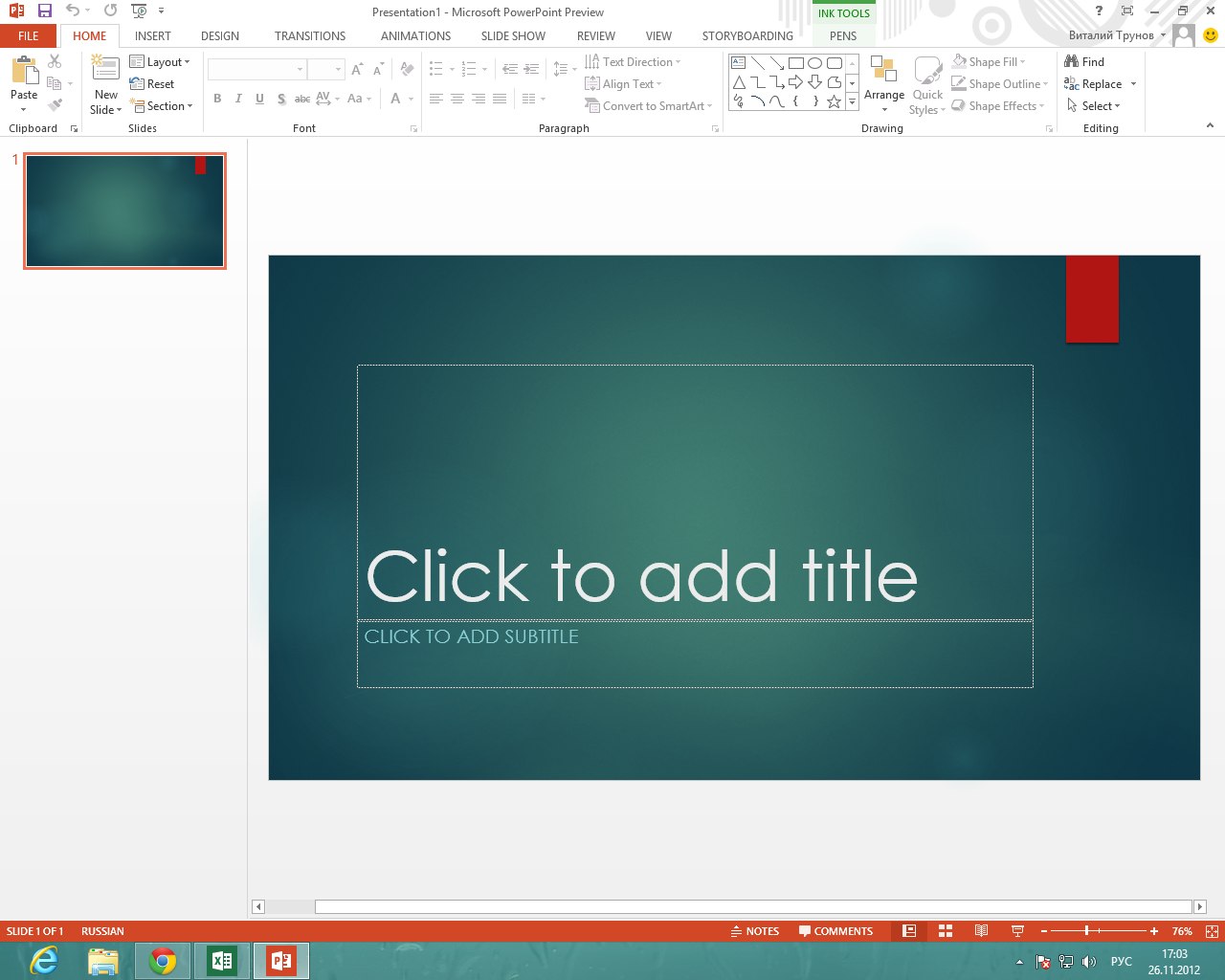This screenshot has width=1225, height=980.
Task: Center the text alignment
Action: click(457, 99)
